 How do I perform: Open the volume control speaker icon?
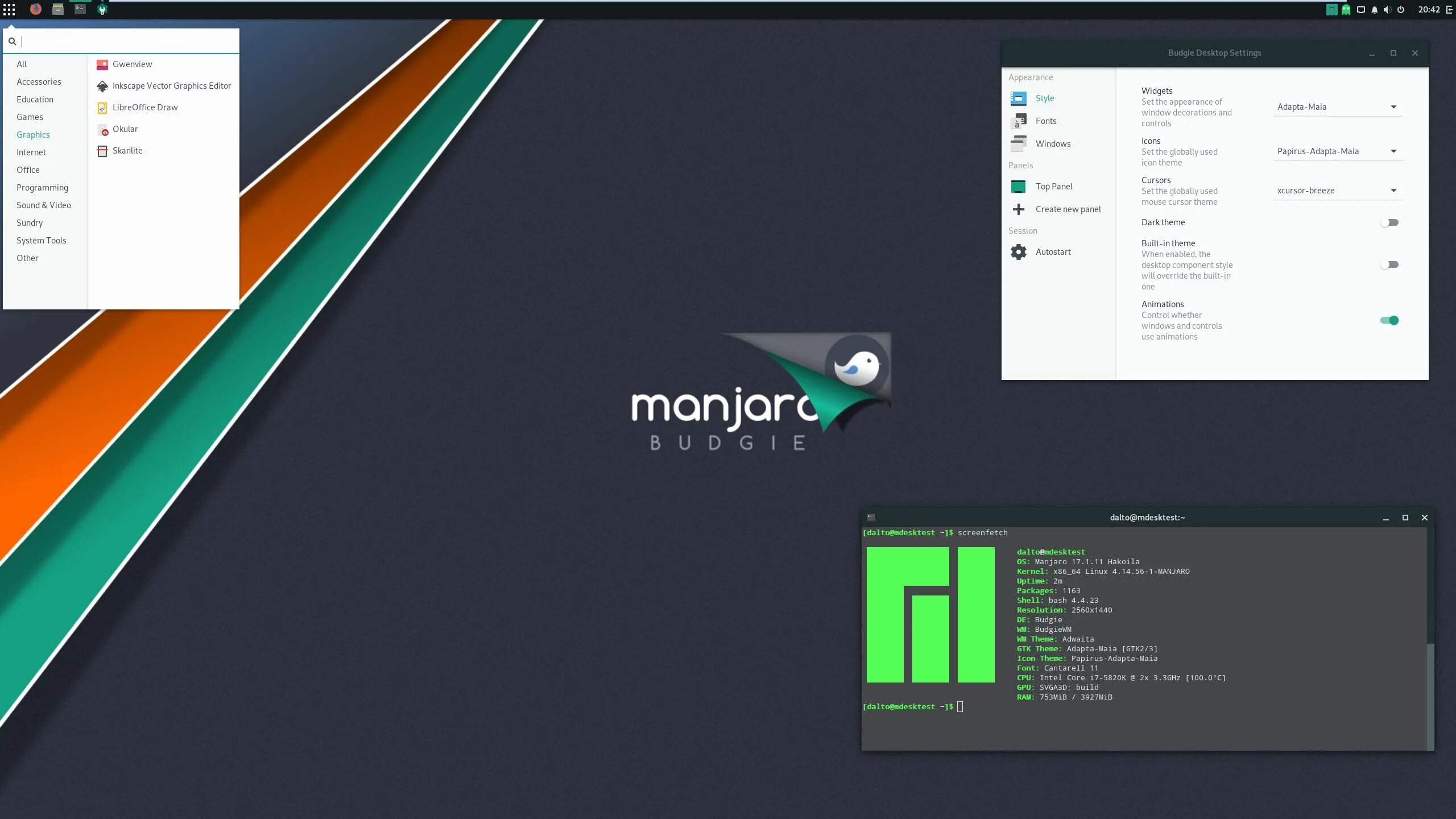point(1387,10)
